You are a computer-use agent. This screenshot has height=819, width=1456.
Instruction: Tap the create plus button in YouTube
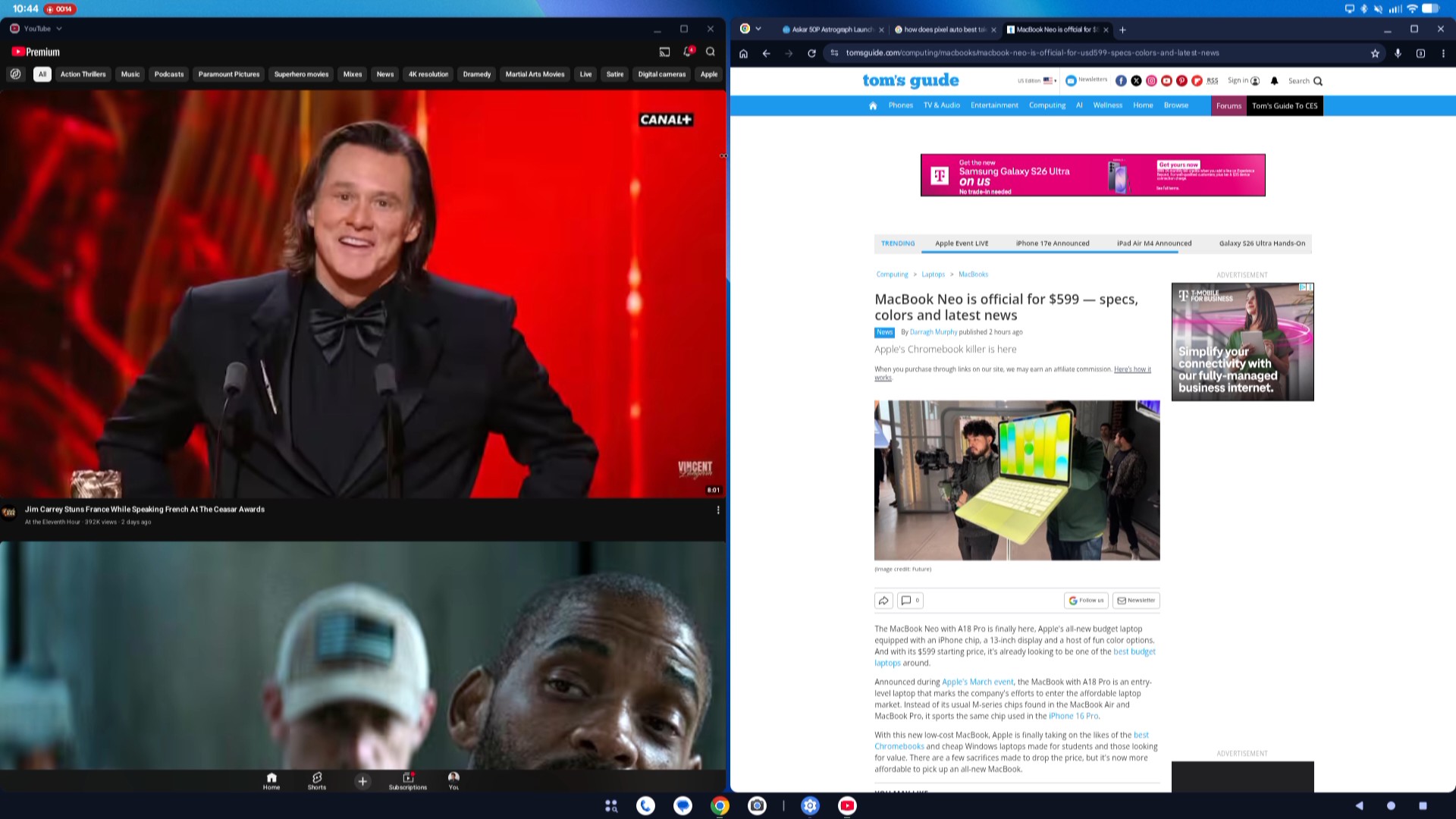(362, 781)
